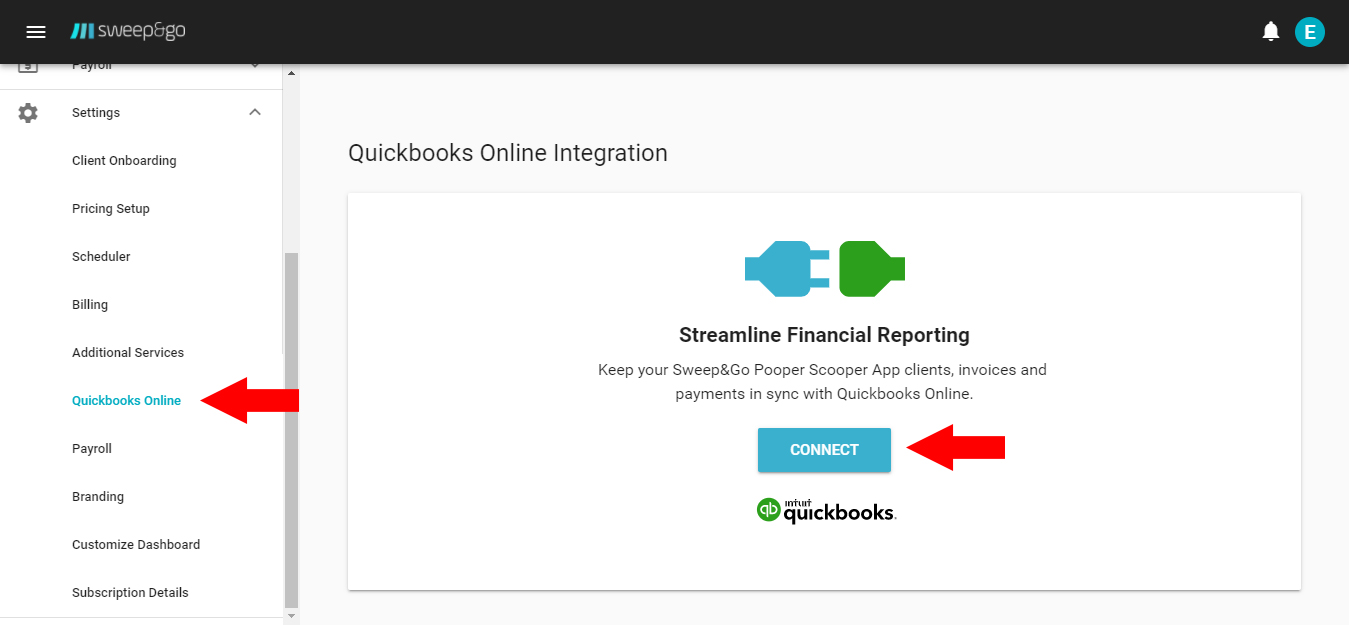Click the E profile avatar
Screen dimensions: 1349x625
pyautogui.click(x=1310, y=31)
